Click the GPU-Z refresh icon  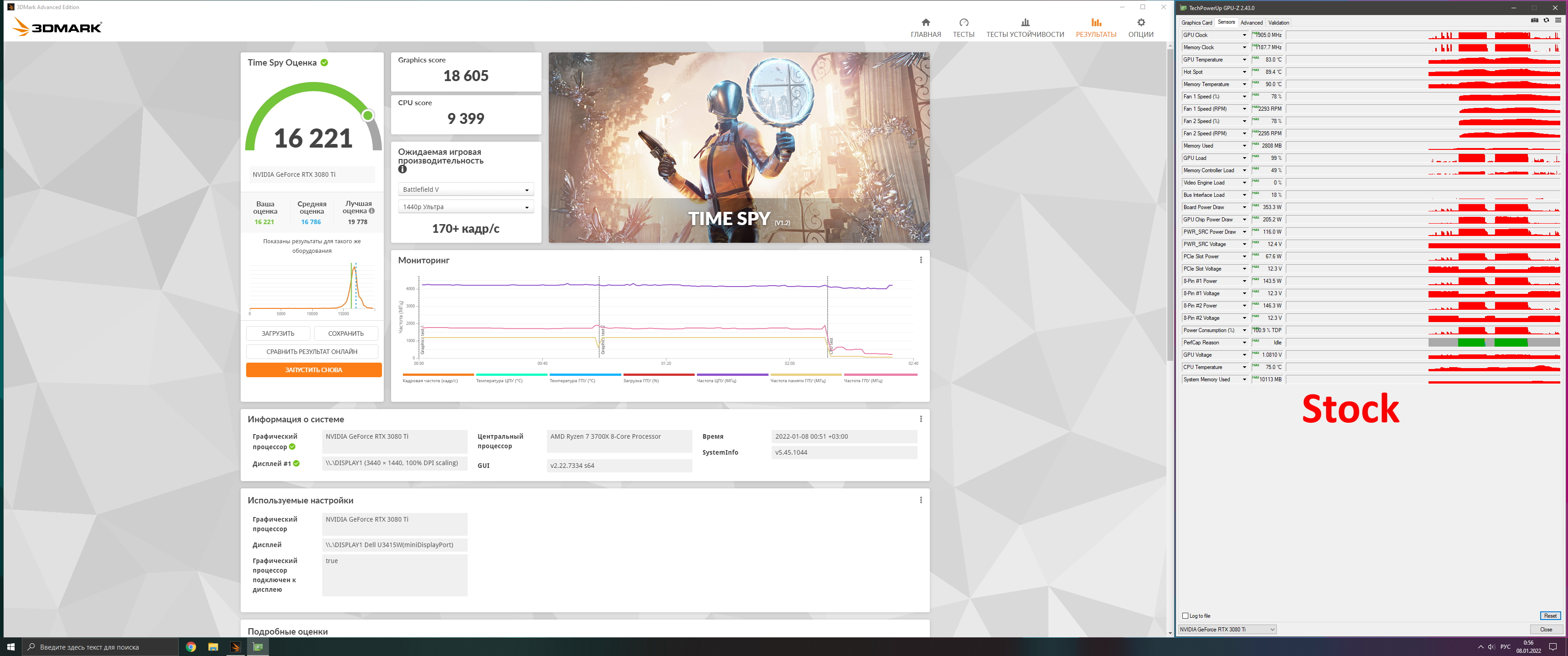click(1546, 20)
